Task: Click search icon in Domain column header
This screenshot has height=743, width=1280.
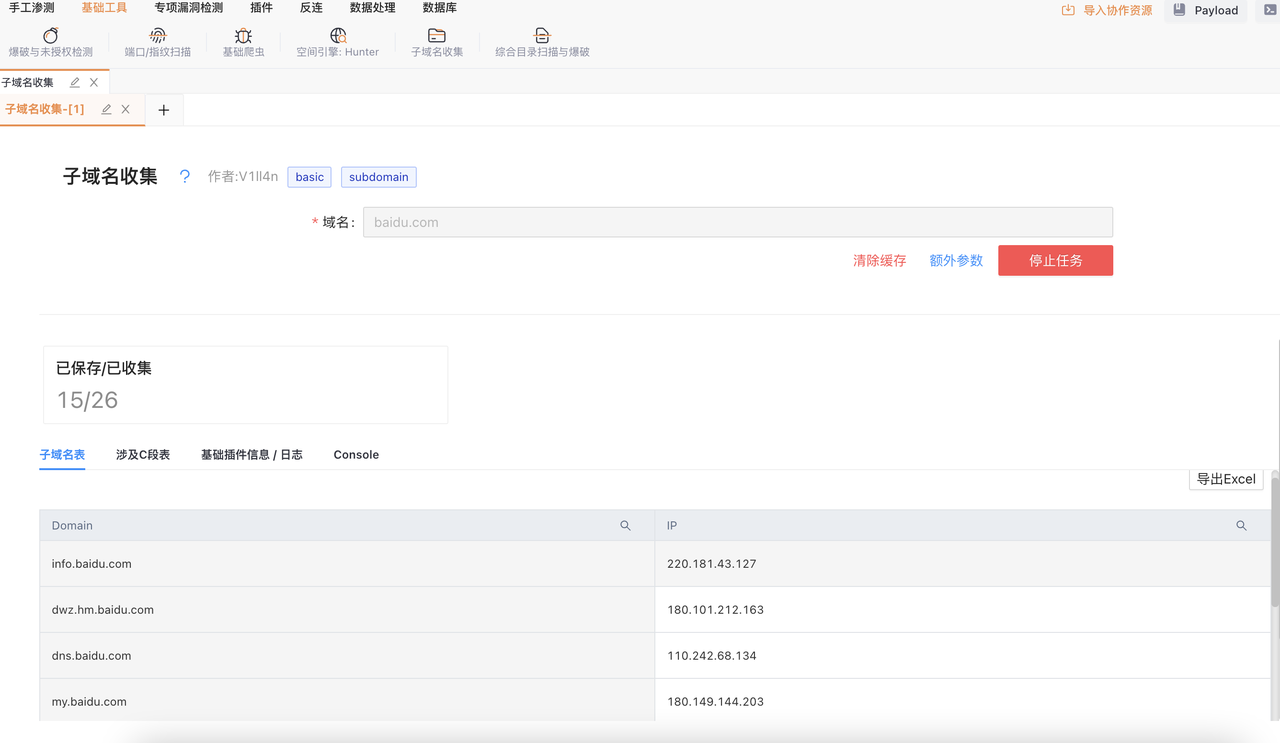Action: (625, 526)
